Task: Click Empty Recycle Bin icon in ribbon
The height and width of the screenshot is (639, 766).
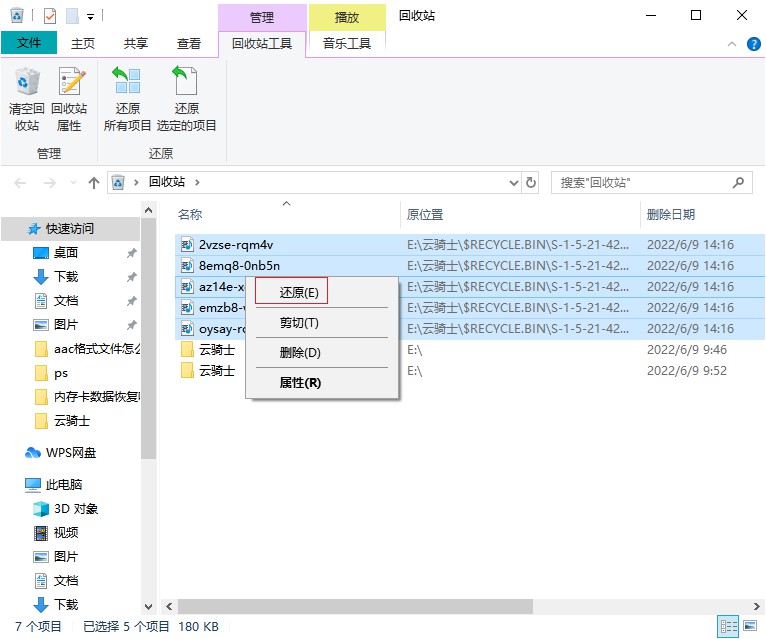Action: [27, 81]
